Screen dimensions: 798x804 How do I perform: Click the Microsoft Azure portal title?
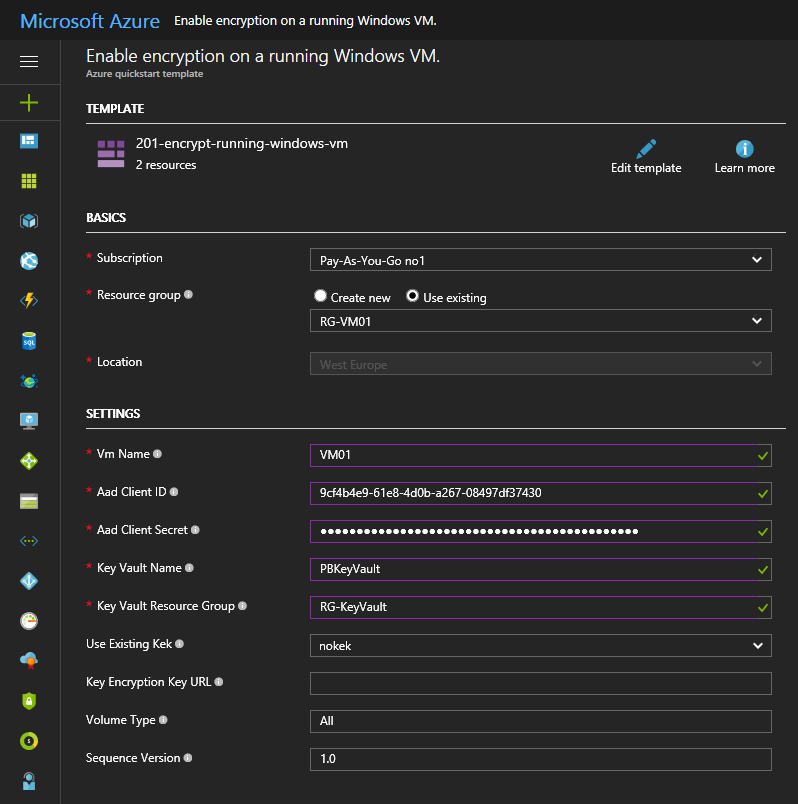pyautogui.click(x=88, y=20)
